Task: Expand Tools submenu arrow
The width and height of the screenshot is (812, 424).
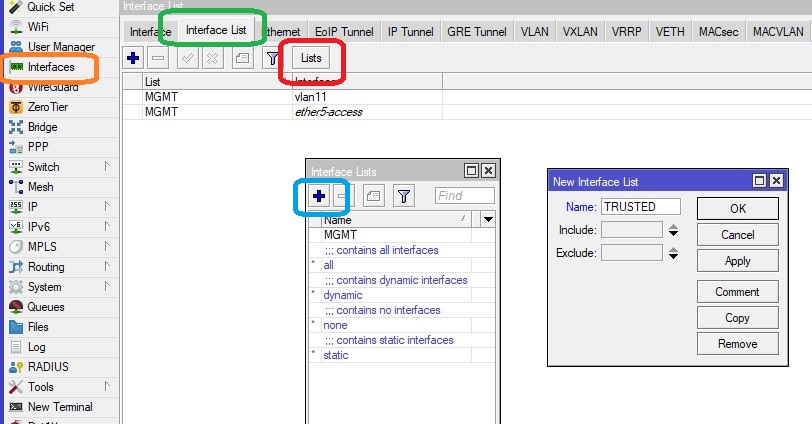Action: coord(107,386)
